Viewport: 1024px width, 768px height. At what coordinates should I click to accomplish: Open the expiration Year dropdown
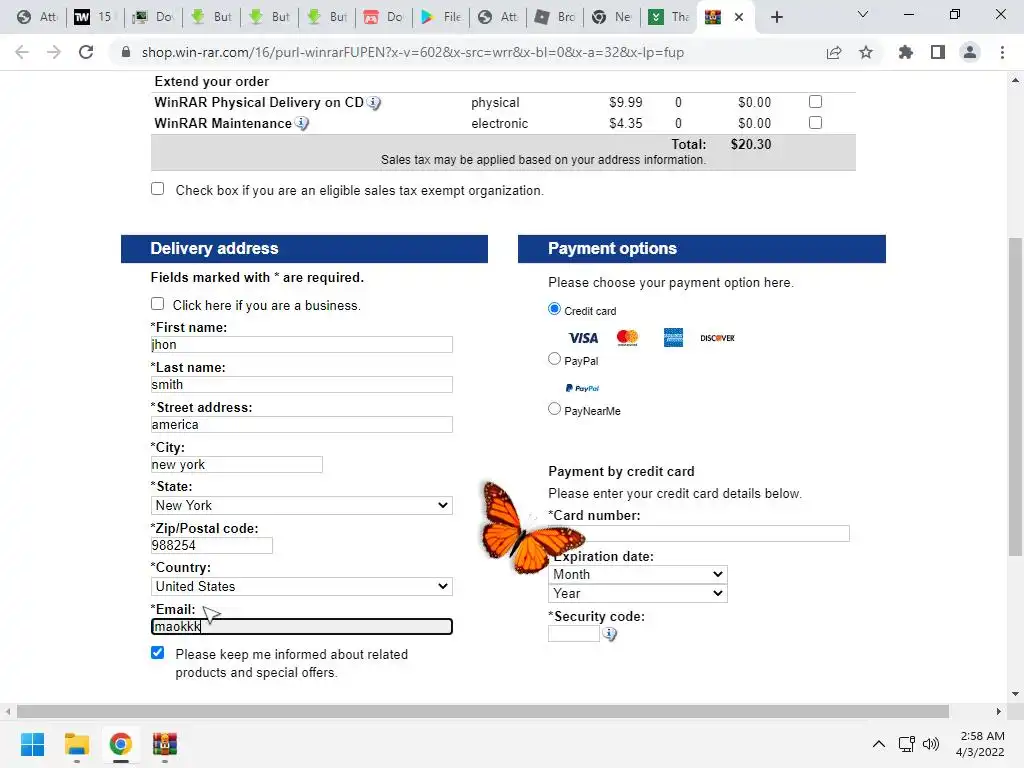tap(638, 594)
